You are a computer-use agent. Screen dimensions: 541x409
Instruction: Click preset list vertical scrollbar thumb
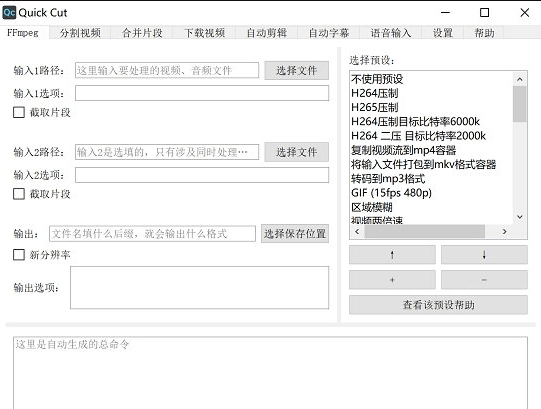click(520, 104)
